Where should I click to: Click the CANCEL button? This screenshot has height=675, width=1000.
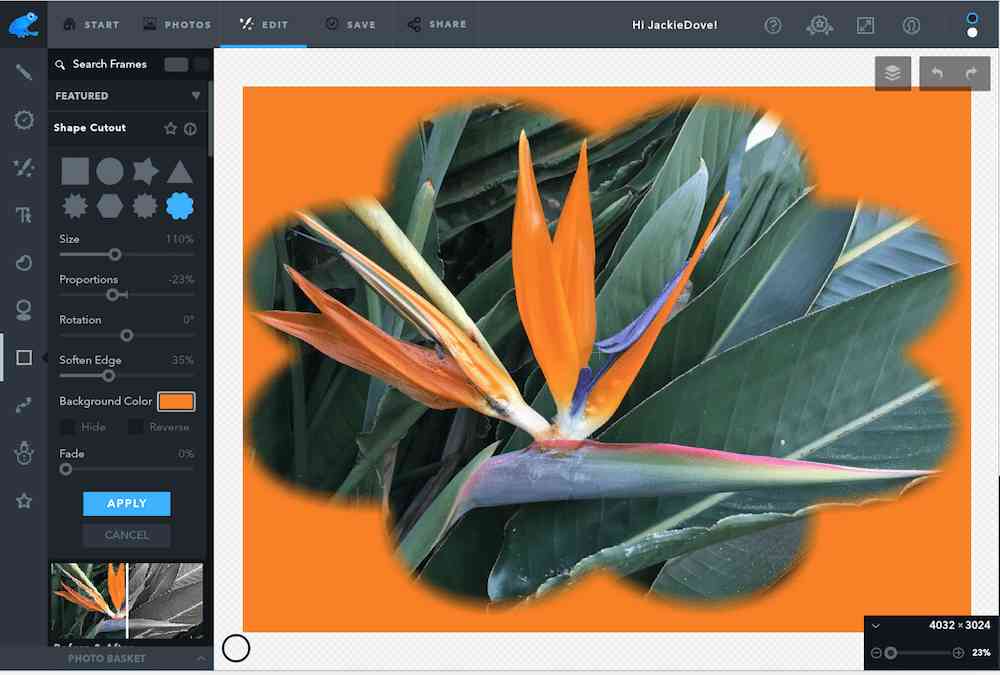point(127,535)
